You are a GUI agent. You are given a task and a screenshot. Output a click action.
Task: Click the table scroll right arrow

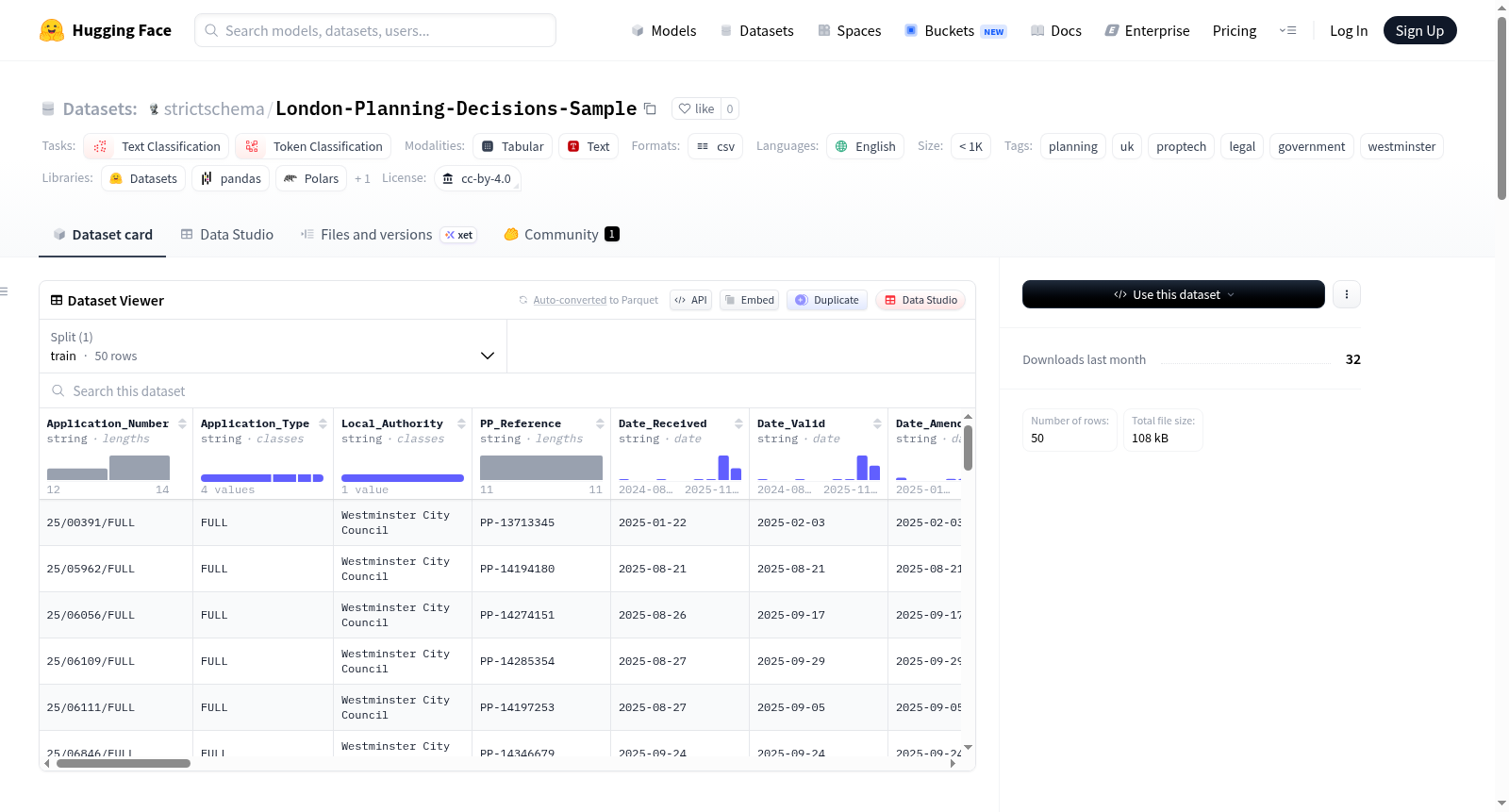coord(953,763)
